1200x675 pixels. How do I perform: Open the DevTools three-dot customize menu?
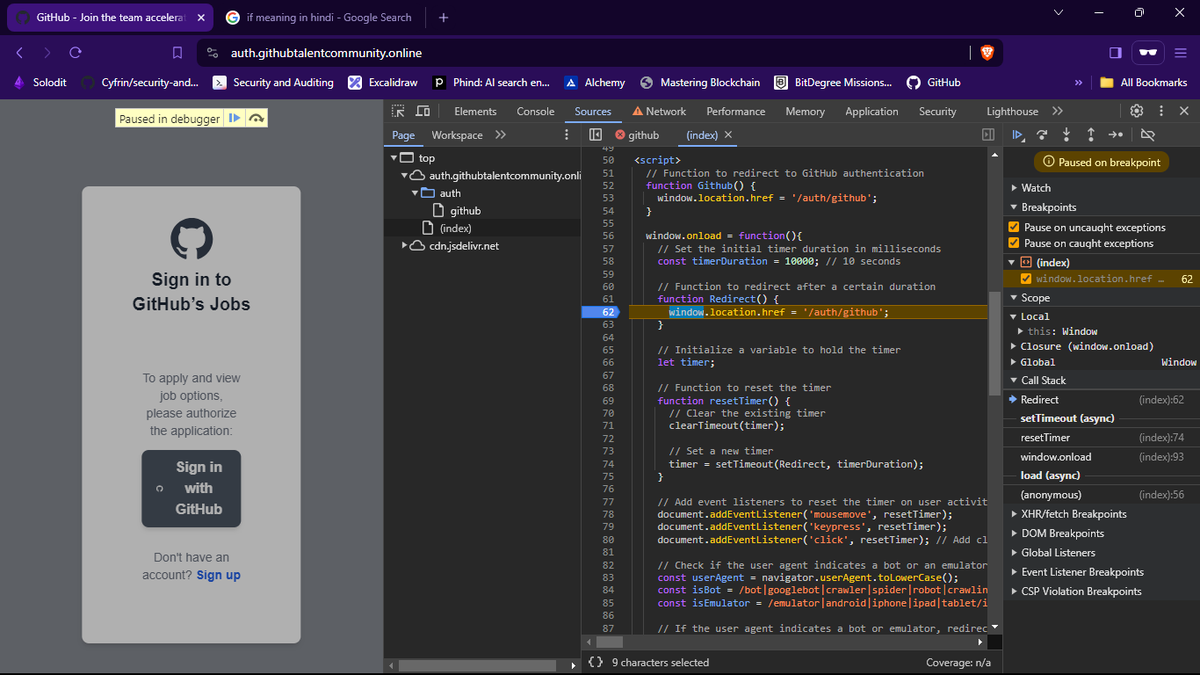(1161, 111)
